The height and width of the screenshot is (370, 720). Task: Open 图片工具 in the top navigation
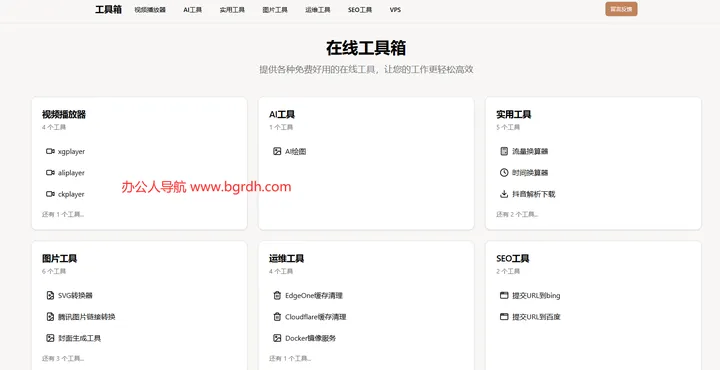275,10
